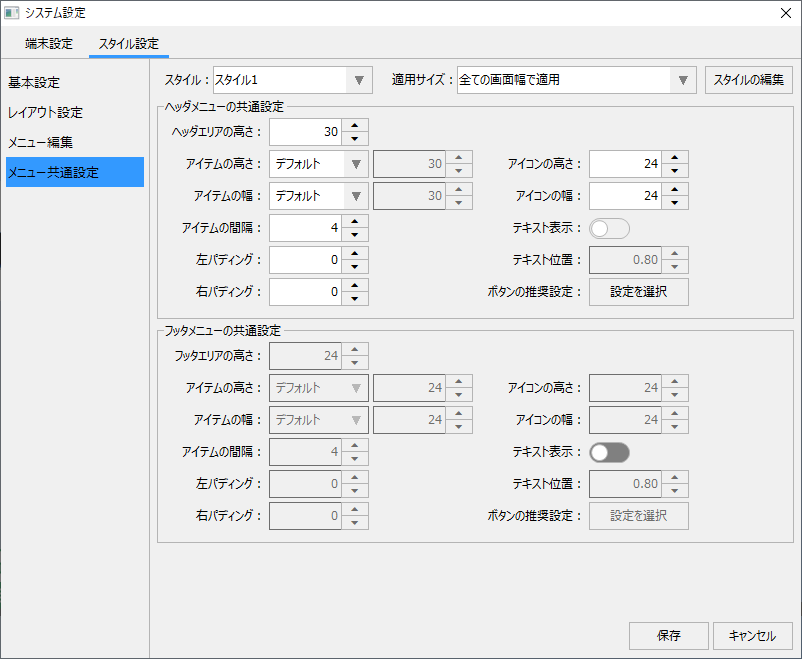
Task: Click the header ヘッダエリアの高さ input field
Action: [305, 132]
